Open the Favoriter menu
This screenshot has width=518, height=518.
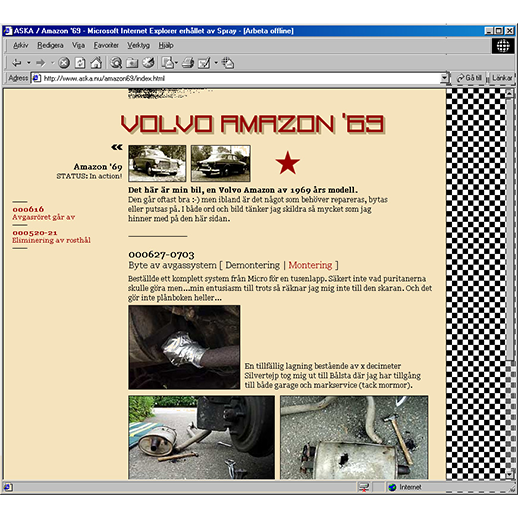(106, 45)
